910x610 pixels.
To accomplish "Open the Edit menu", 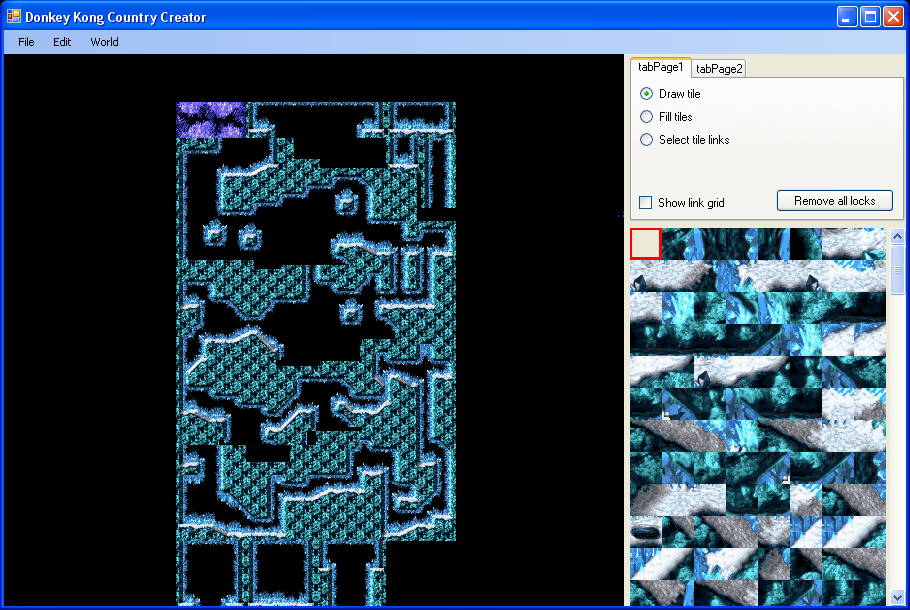I will 62,42.
